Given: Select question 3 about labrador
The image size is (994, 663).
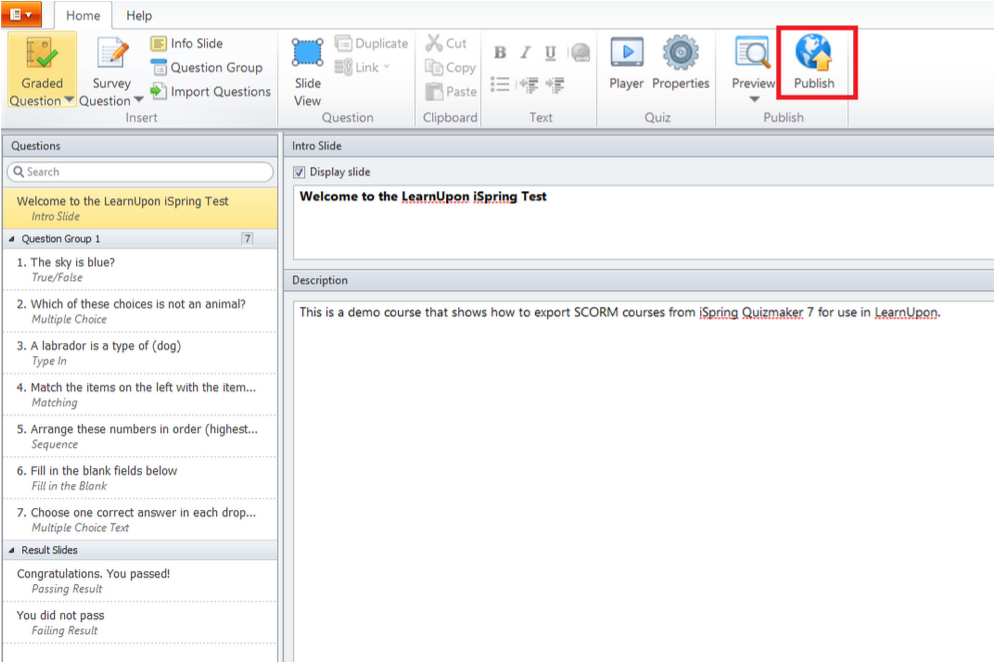Looking at the screenshot, I should click(x=140, y=353).
